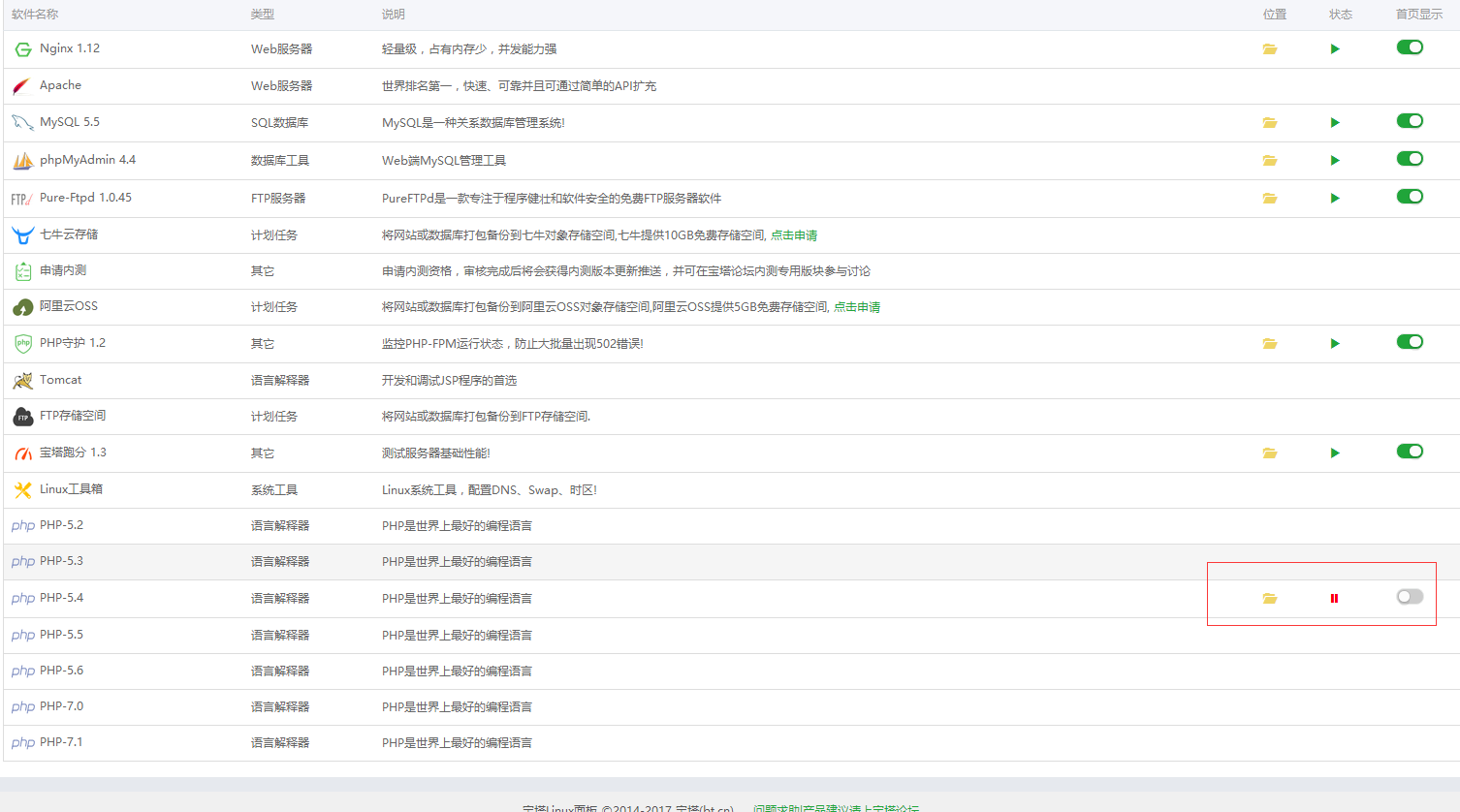Select the PHP-5.3 row name
The image size is (1460, 812).
tap(61, 561)
